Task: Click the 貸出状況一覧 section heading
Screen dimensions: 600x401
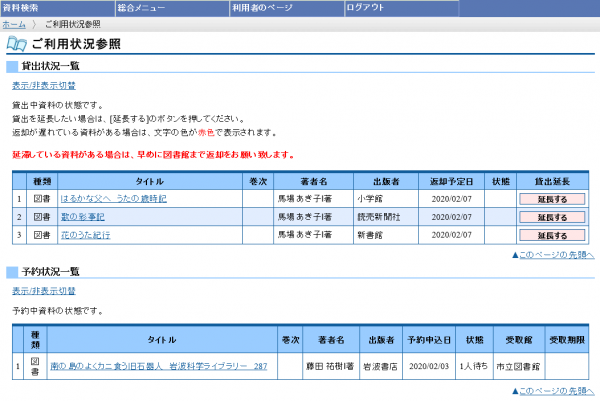Action: coord(51,66)
